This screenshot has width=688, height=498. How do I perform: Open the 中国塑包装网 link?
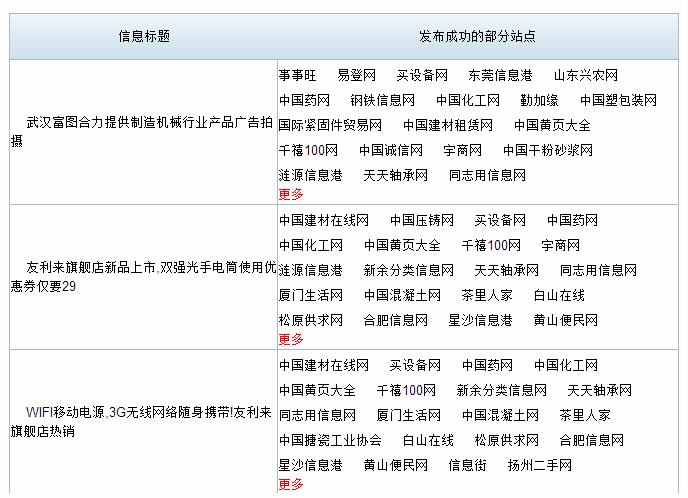tap(618, 100)
